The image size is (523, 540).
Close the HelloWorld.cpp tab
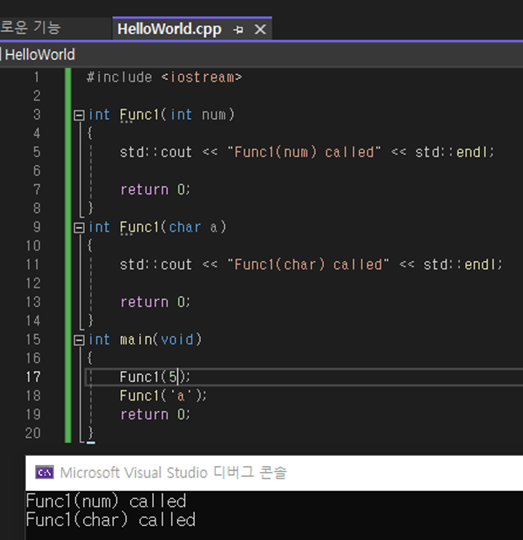point(260,29)
